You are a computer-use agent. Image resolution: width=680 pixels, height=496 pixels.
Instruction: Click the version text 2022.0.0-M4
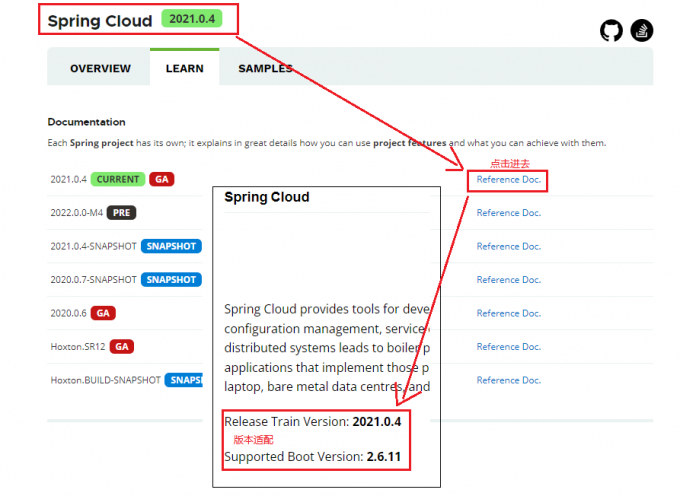click(77, 213)
